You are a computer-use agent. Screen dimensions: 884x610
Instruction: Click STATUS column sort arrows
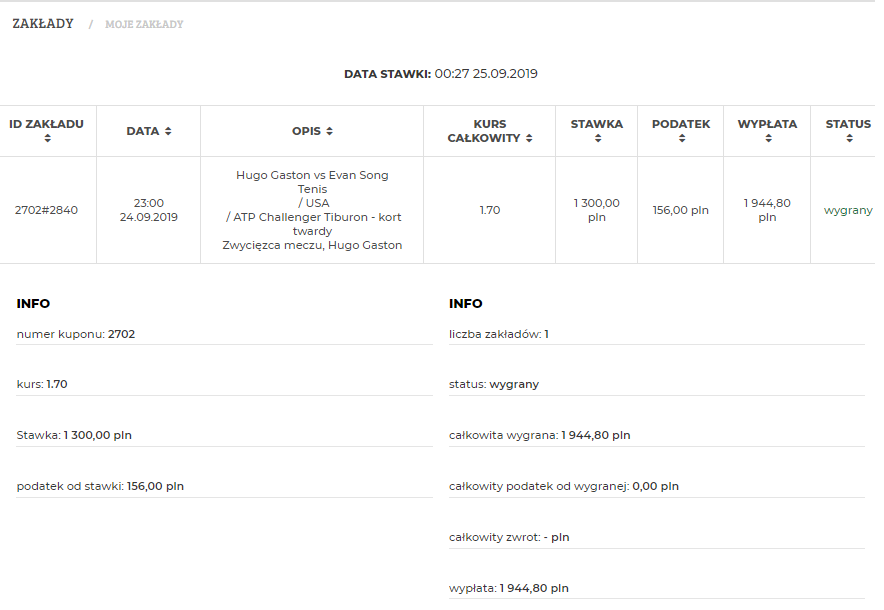849,138
